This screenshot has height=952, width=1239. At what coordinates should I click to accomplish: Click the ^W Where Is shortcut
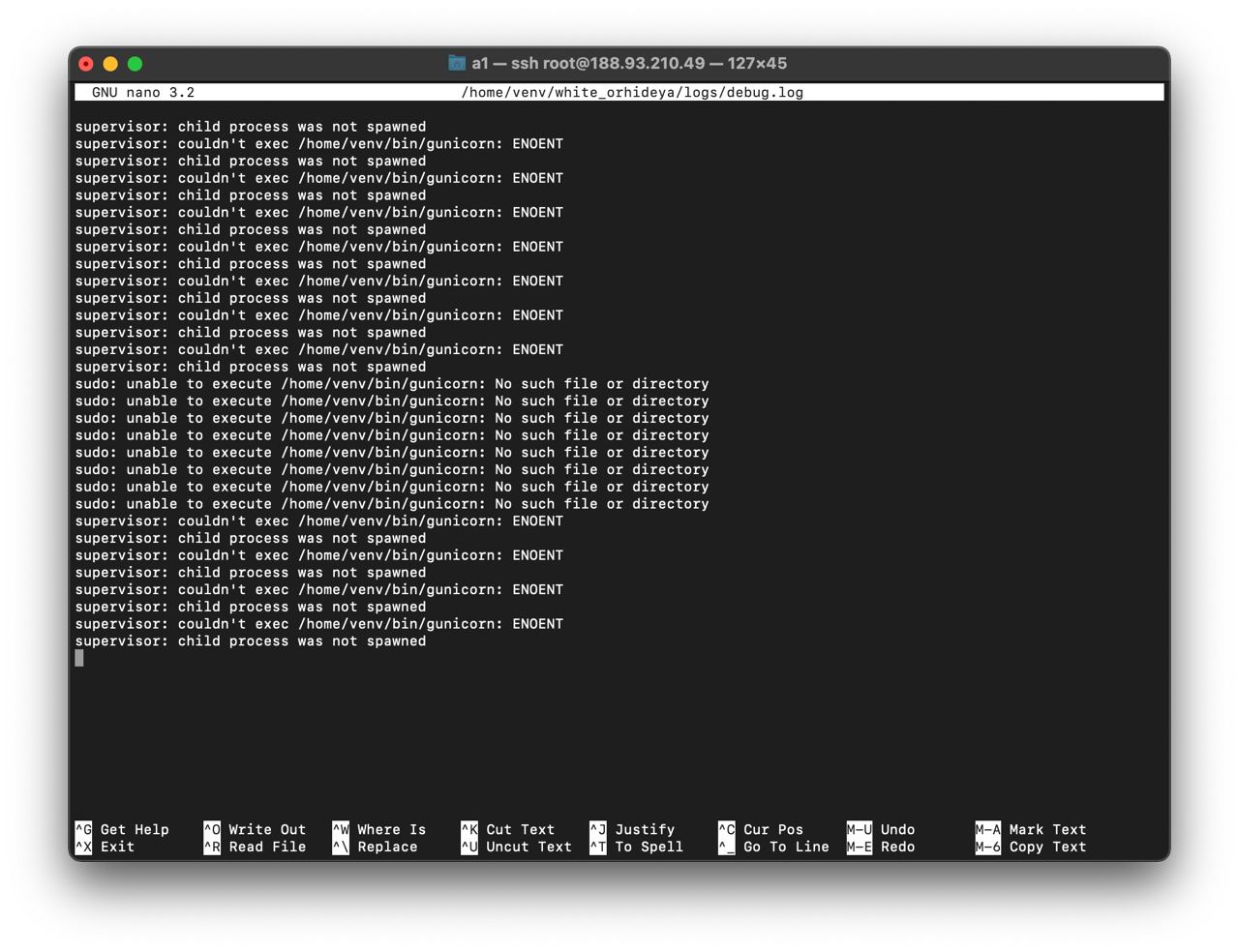tap(379, 830)
